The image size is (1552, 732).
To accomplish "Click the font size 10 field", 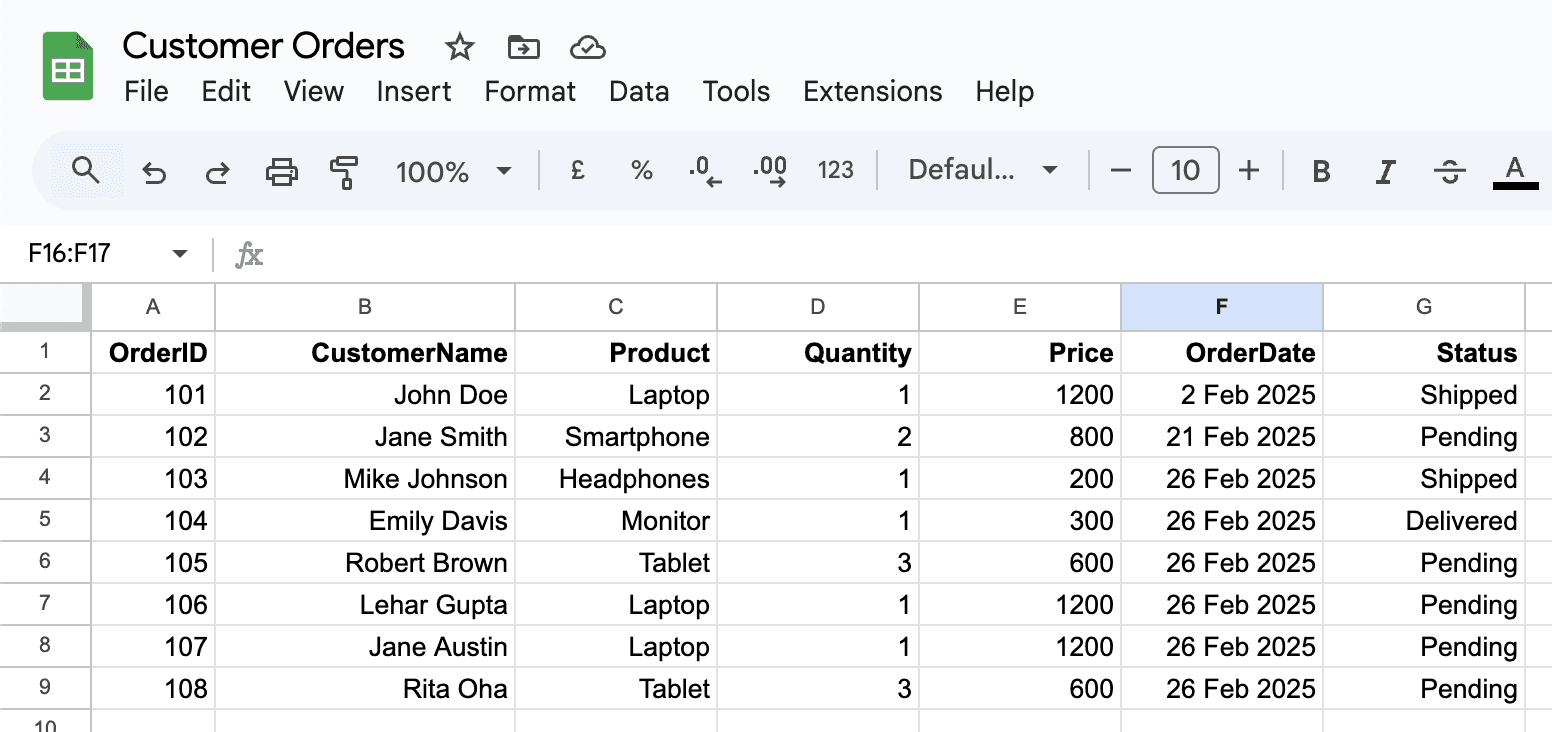I will point(1185,170).
